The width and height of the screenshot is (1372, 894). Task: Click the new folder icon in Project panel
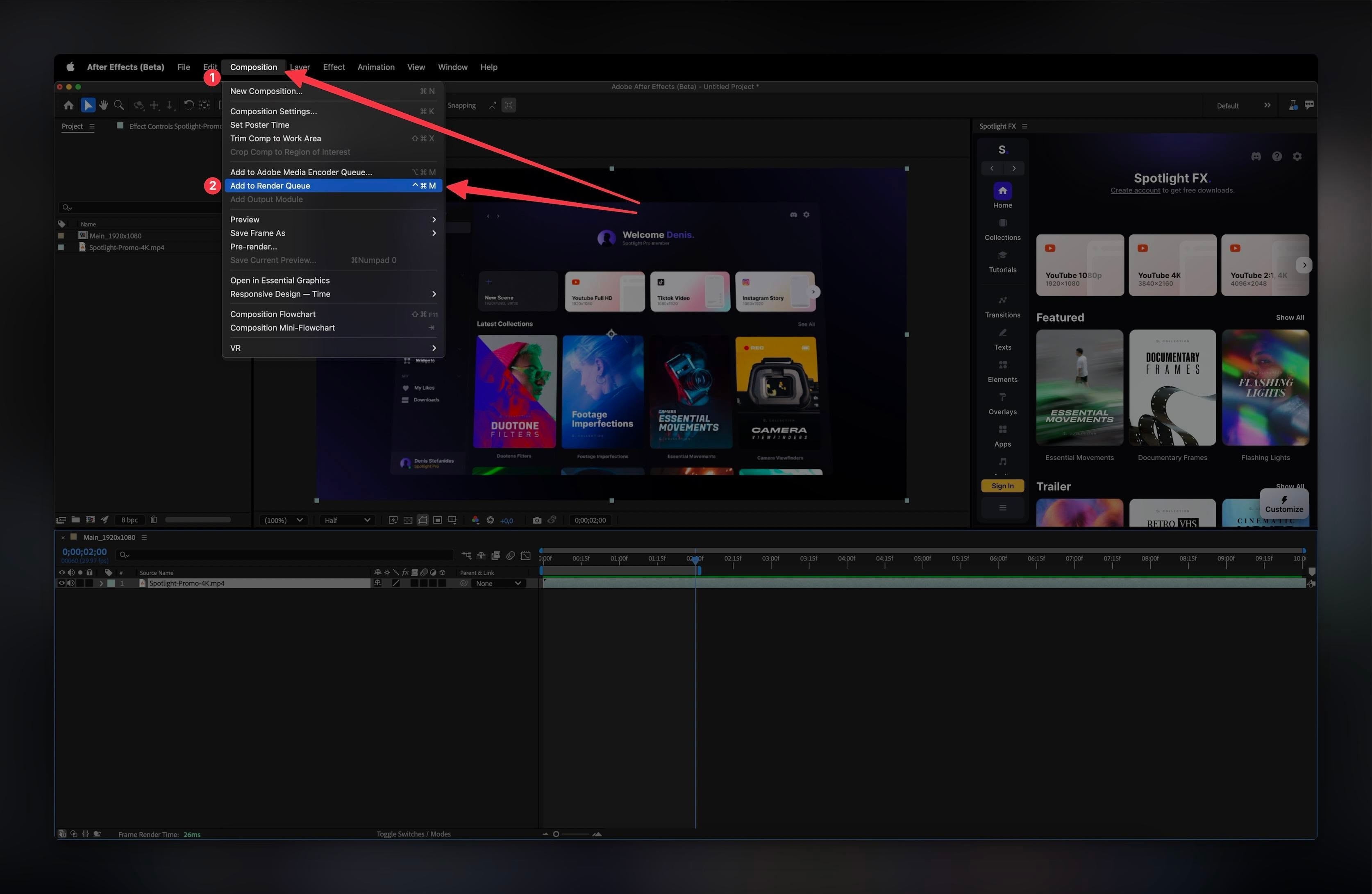click(x=75, y=520)
